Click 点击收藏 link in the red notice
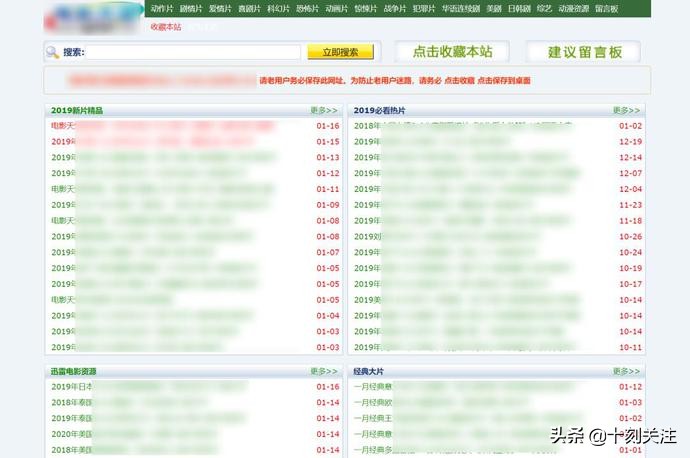Image resolution: width=690 pixels, height=458 pixels. [x=459, y=81]
